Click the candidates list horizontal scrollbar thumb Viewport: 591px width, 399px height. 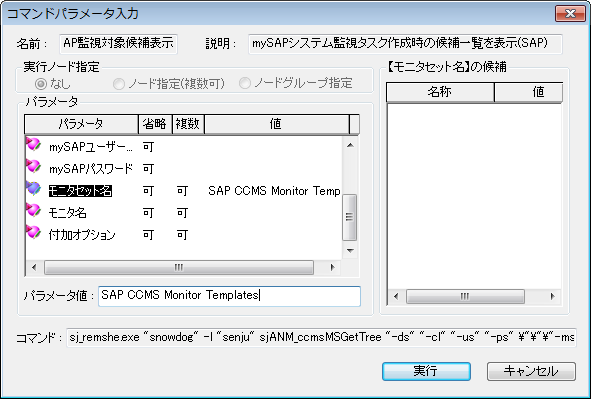pos(465,297)
